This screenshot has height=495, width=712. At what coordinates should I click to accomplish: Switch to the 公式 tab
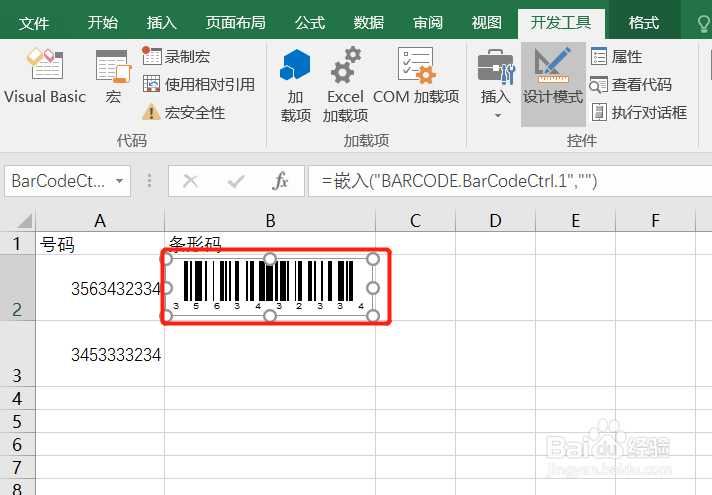click(310, 23)
